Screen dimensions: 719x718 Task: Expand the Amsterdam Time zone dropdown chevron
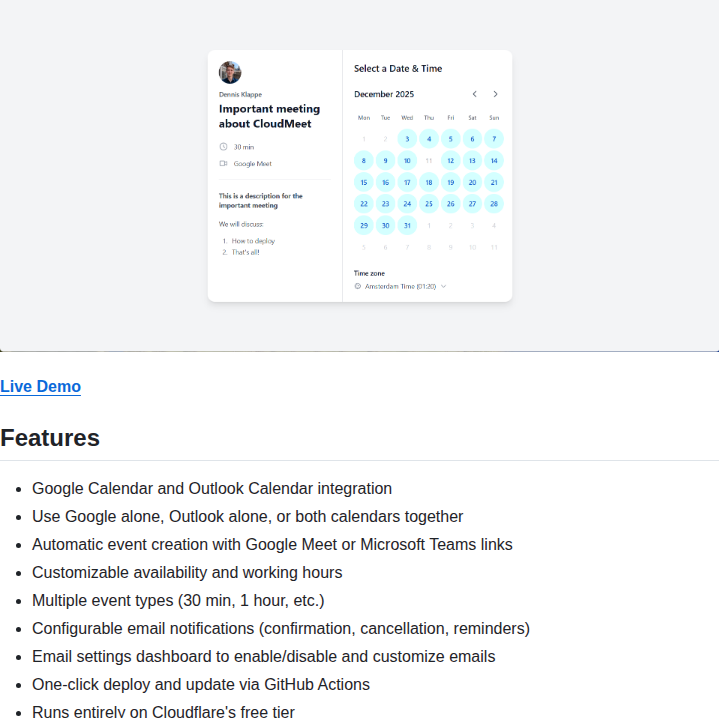pyautogui.click(x=443, y=286)
